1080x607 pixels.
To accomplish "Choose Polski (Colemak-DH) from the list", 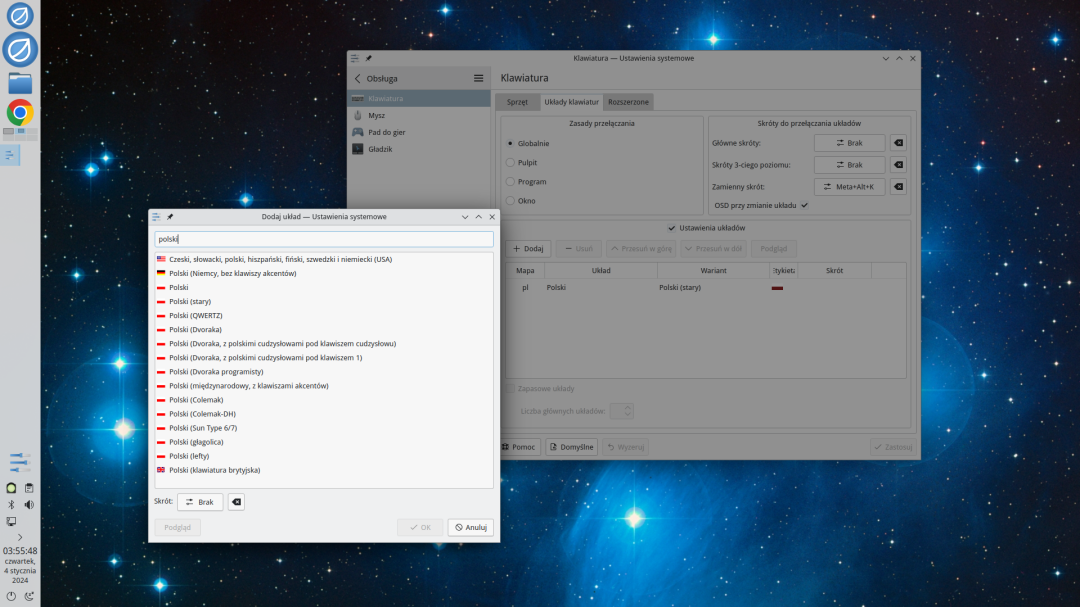I will pyautogui.click(x=202, y=413).
